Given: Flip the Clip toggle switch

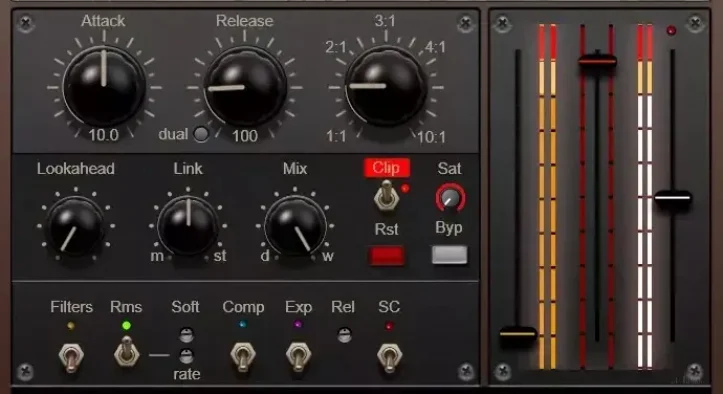Looking at the screenshot, I should point(386,197).
